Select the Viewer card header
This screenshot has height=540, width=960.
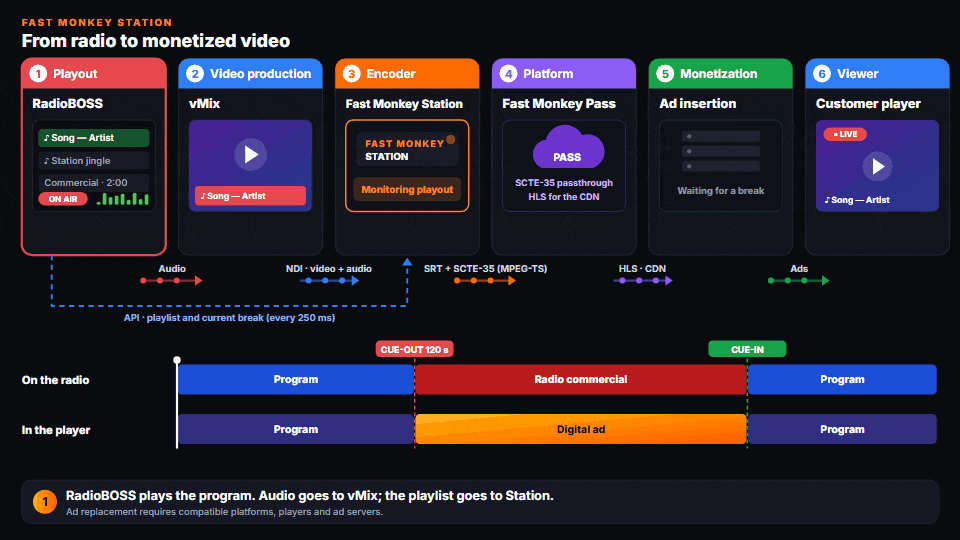(877, 73)
